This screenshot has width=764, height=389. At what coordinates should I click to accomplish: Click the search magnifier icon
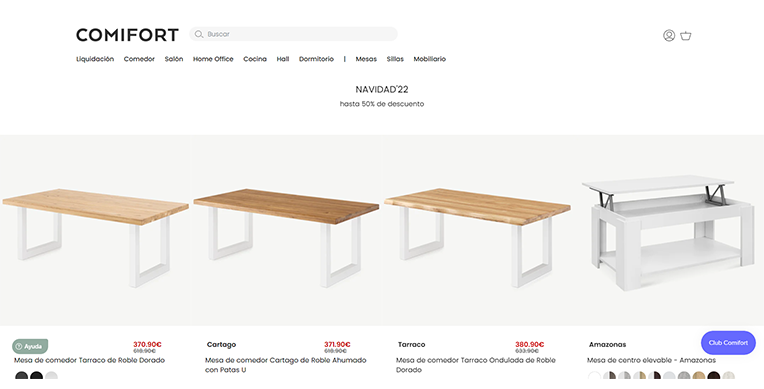(199, 34)
